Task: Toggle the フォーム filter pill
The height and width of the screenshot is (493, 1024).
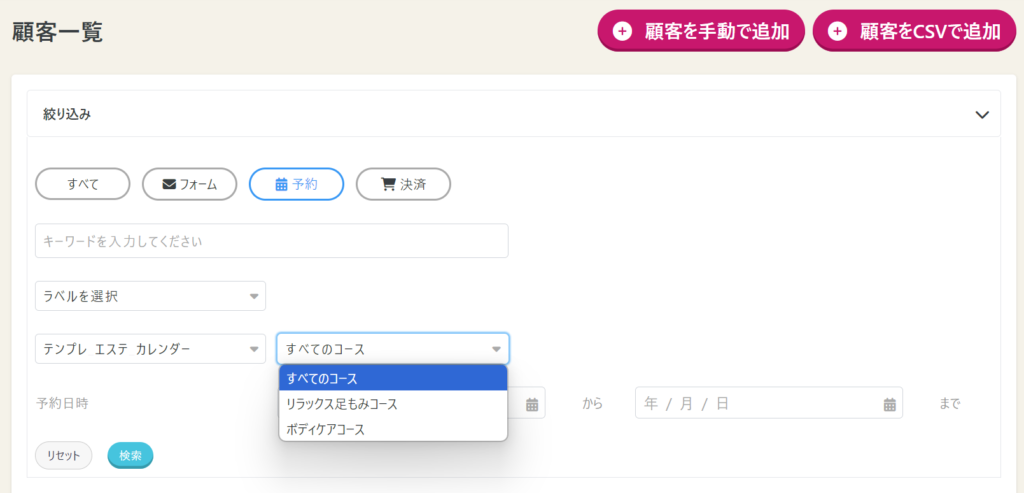Action: [189, 184]
